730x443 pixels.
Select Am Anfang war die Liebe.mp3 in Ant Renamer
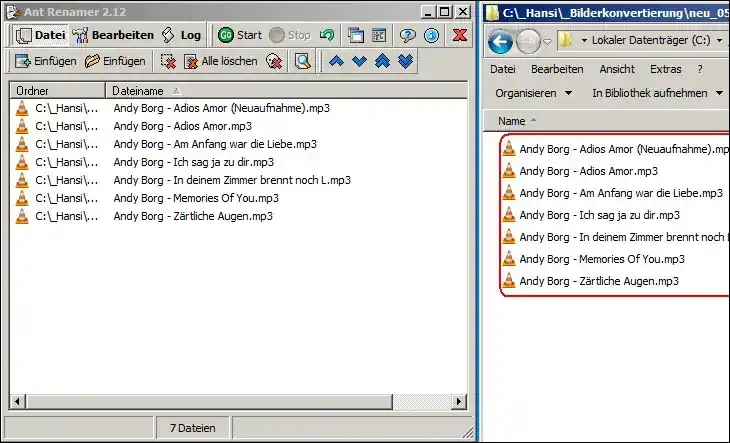[x=215, y=144]
